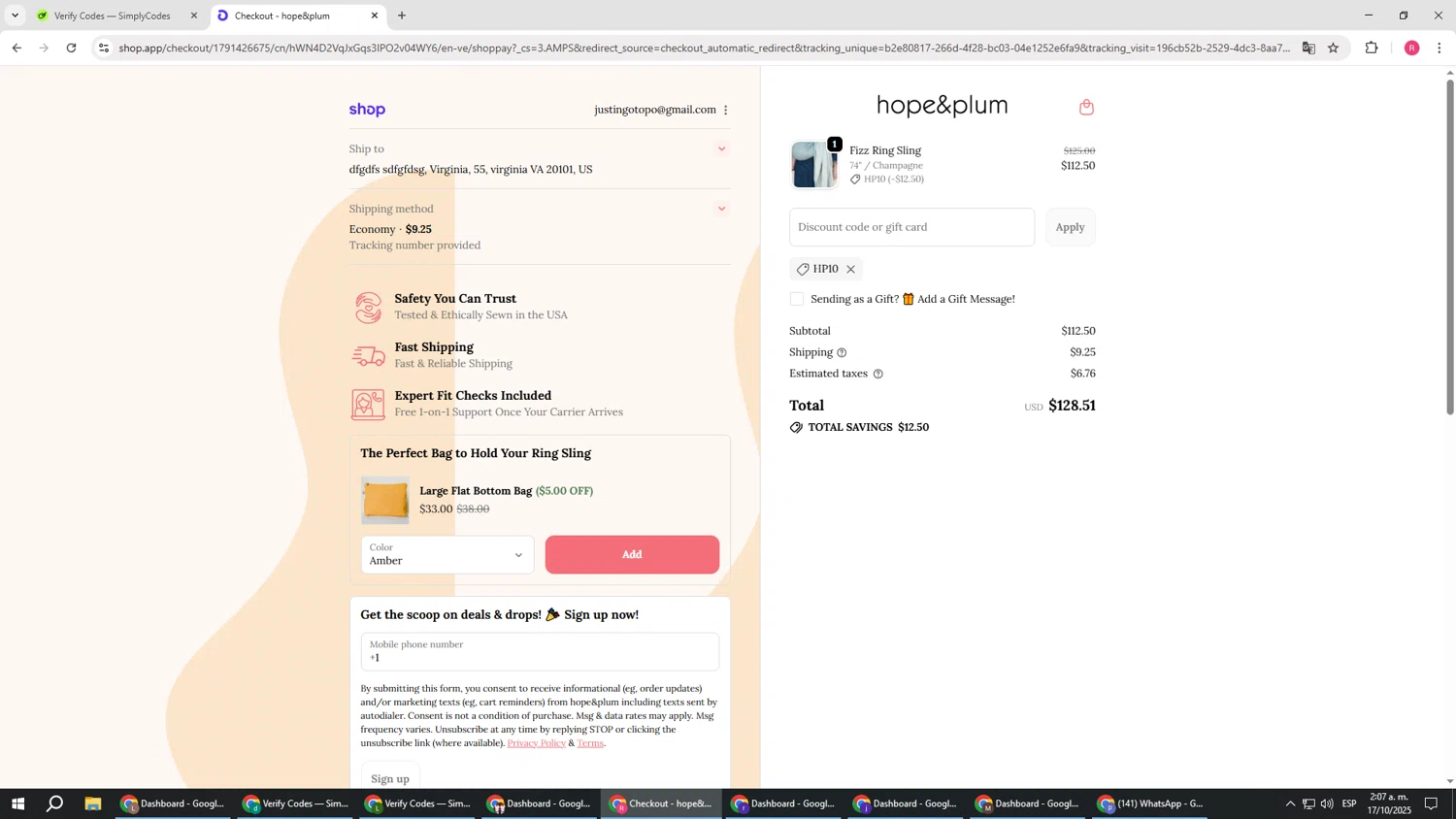Open Windows Start menu
1456x819 pixels.
coord(17,803)
